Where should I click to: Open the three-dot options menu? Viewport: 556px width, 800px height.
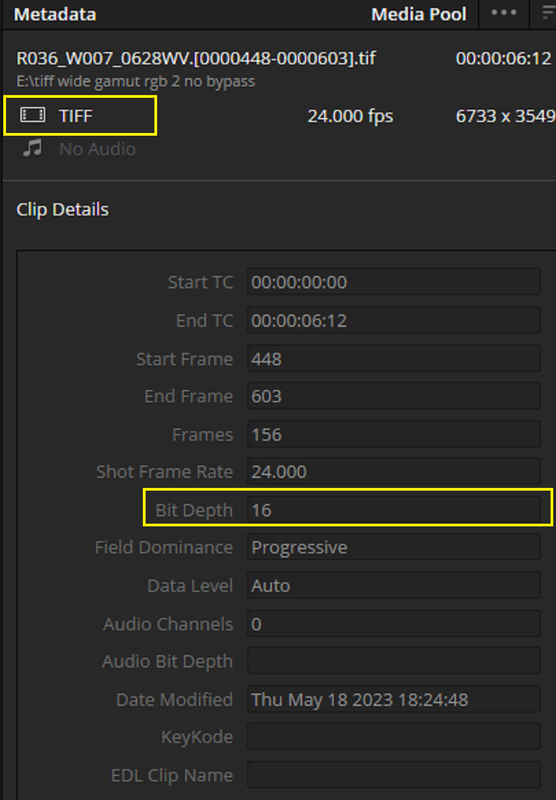[503, 13]
